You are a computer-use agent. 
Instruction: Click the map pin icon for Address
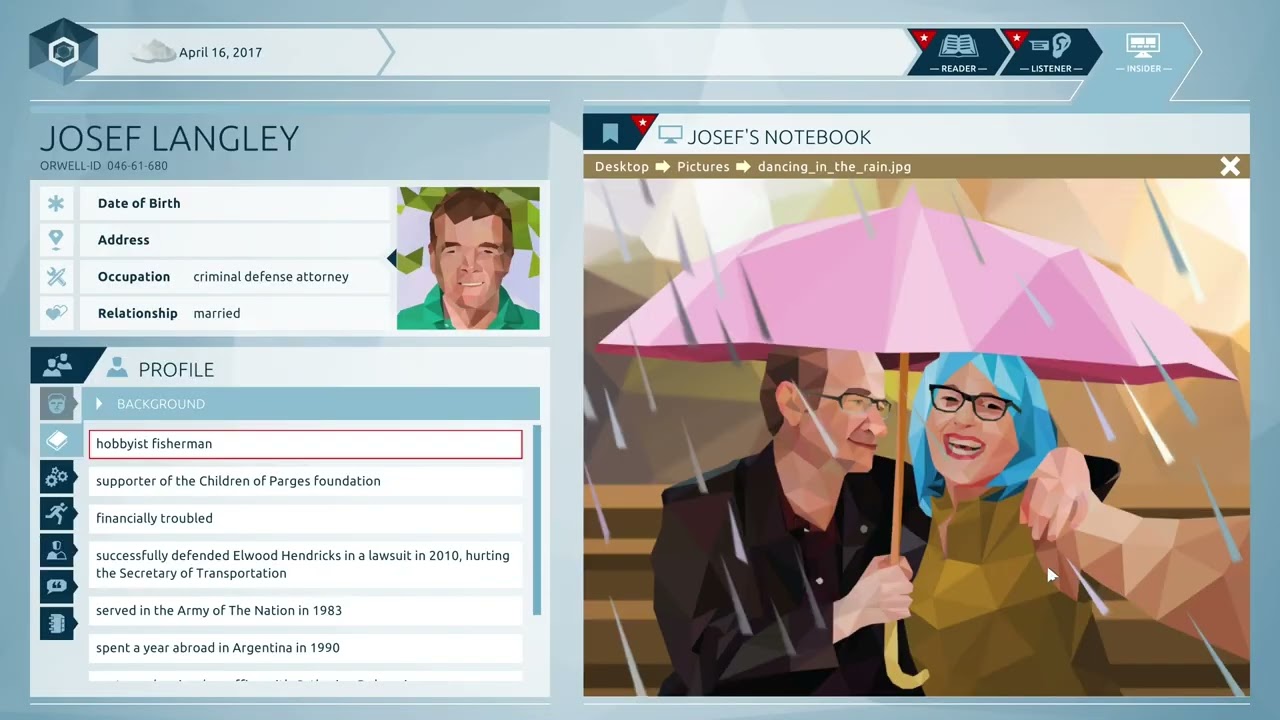tap(56, 240)
